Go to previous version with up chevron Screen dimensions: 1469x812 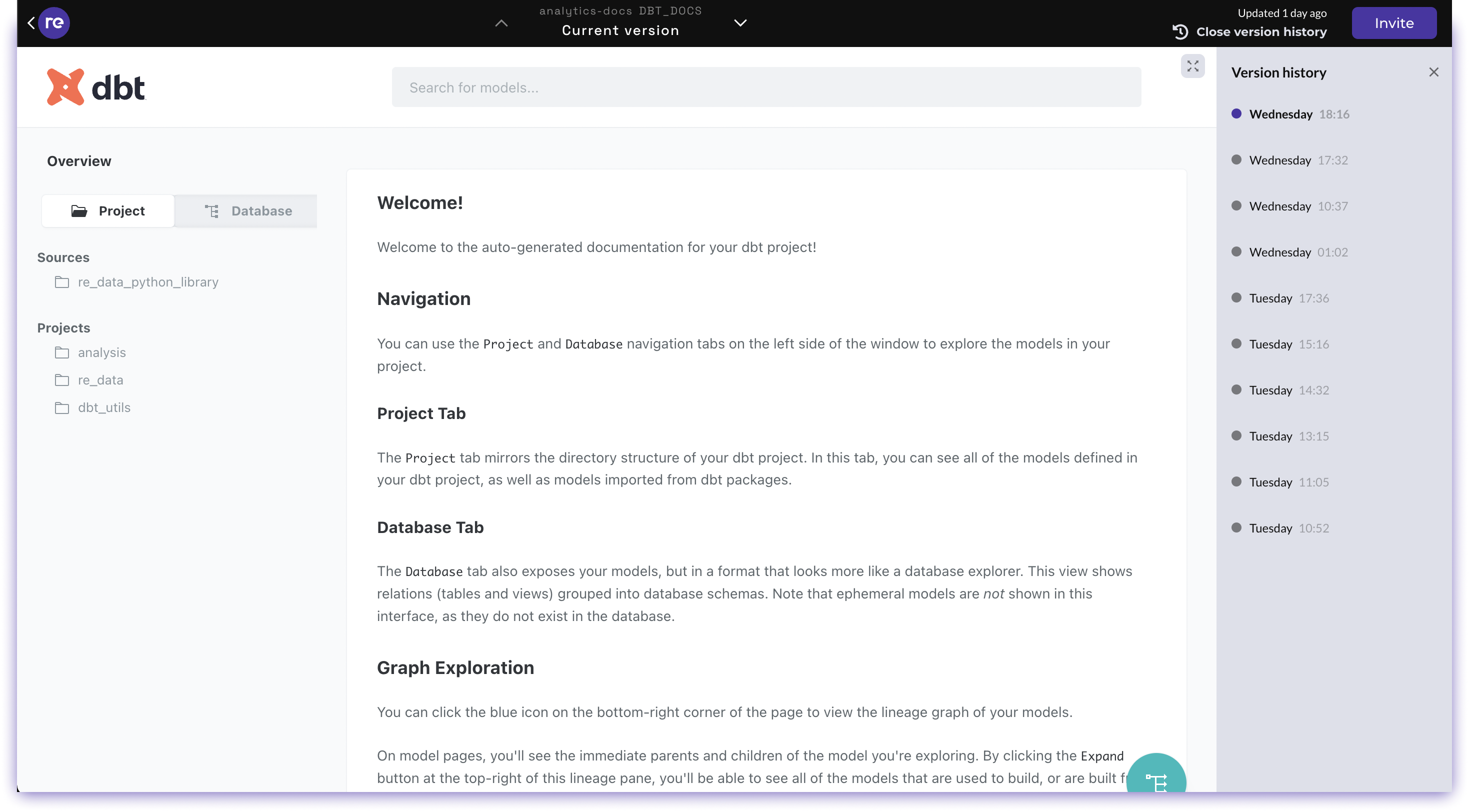(500, 23)
